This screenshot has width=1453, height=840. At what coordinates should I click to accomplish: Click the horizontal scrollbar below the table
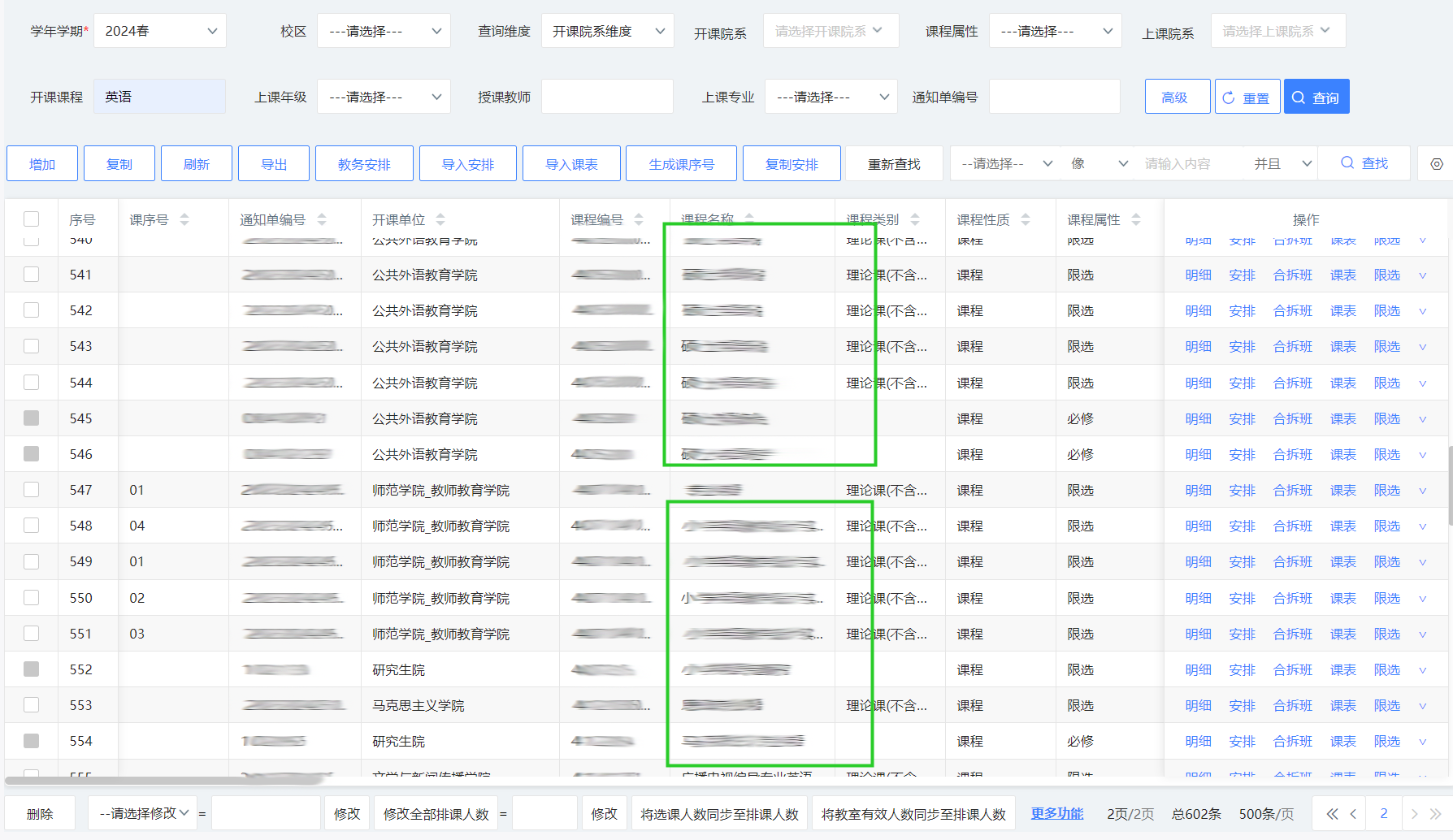163,781
